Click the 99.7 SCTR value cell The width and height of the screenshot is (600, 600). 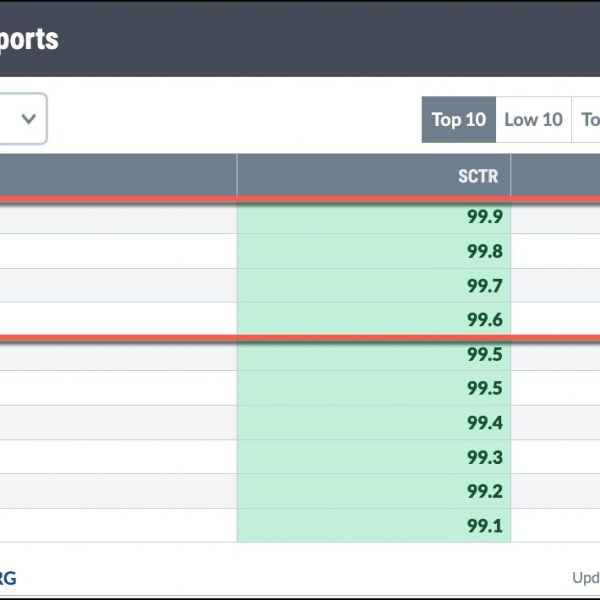373,285
